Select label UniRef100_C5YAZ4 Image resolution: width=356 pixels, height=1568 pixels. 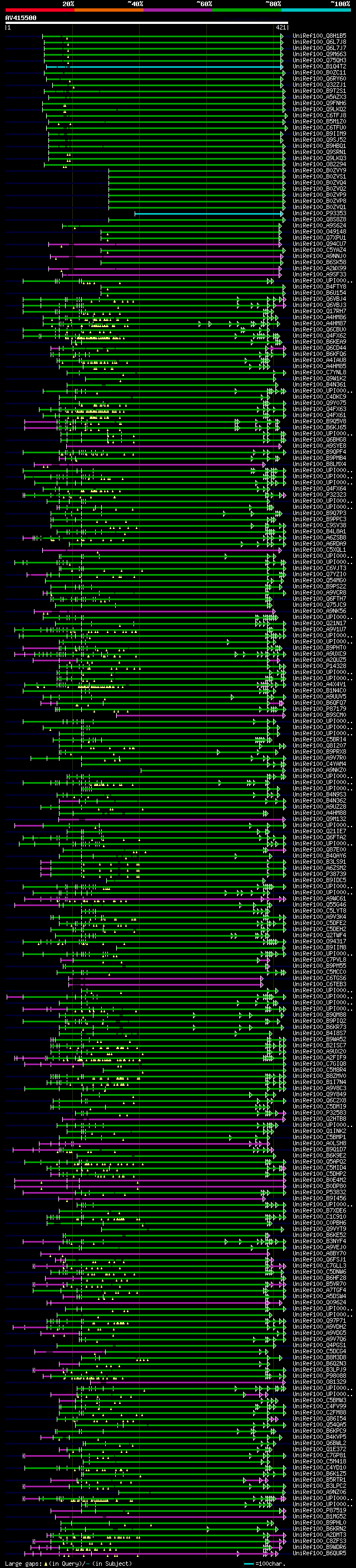(x=319, y=250)
